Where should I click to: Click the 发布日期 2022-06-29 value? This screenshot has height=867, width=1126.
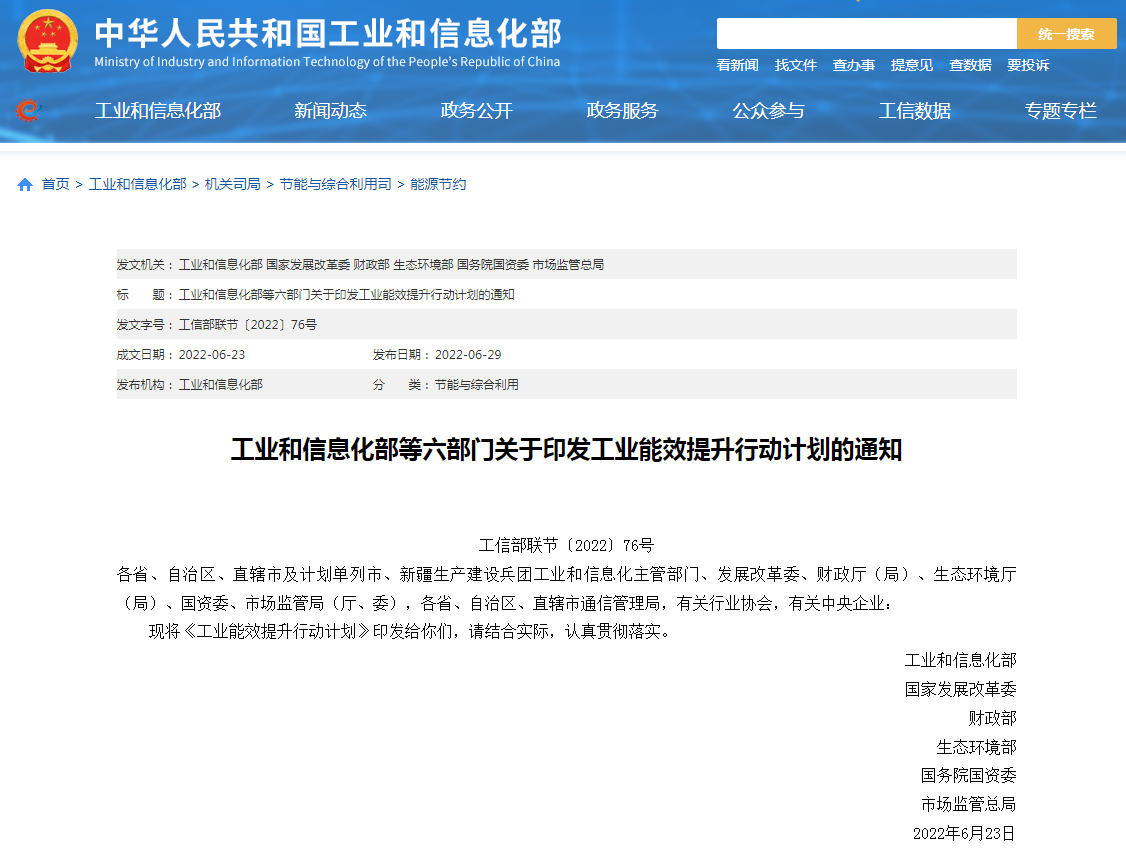tap(468, 355)
